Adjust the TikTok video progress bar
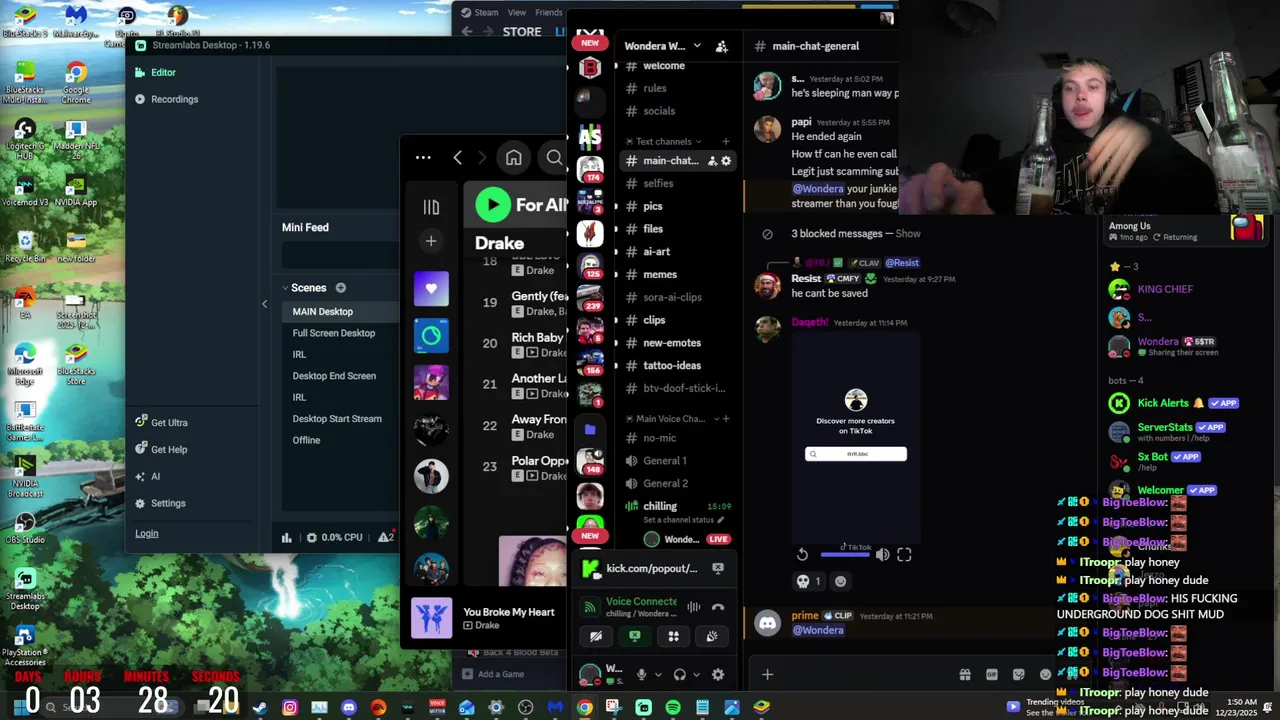 (845, 554)
